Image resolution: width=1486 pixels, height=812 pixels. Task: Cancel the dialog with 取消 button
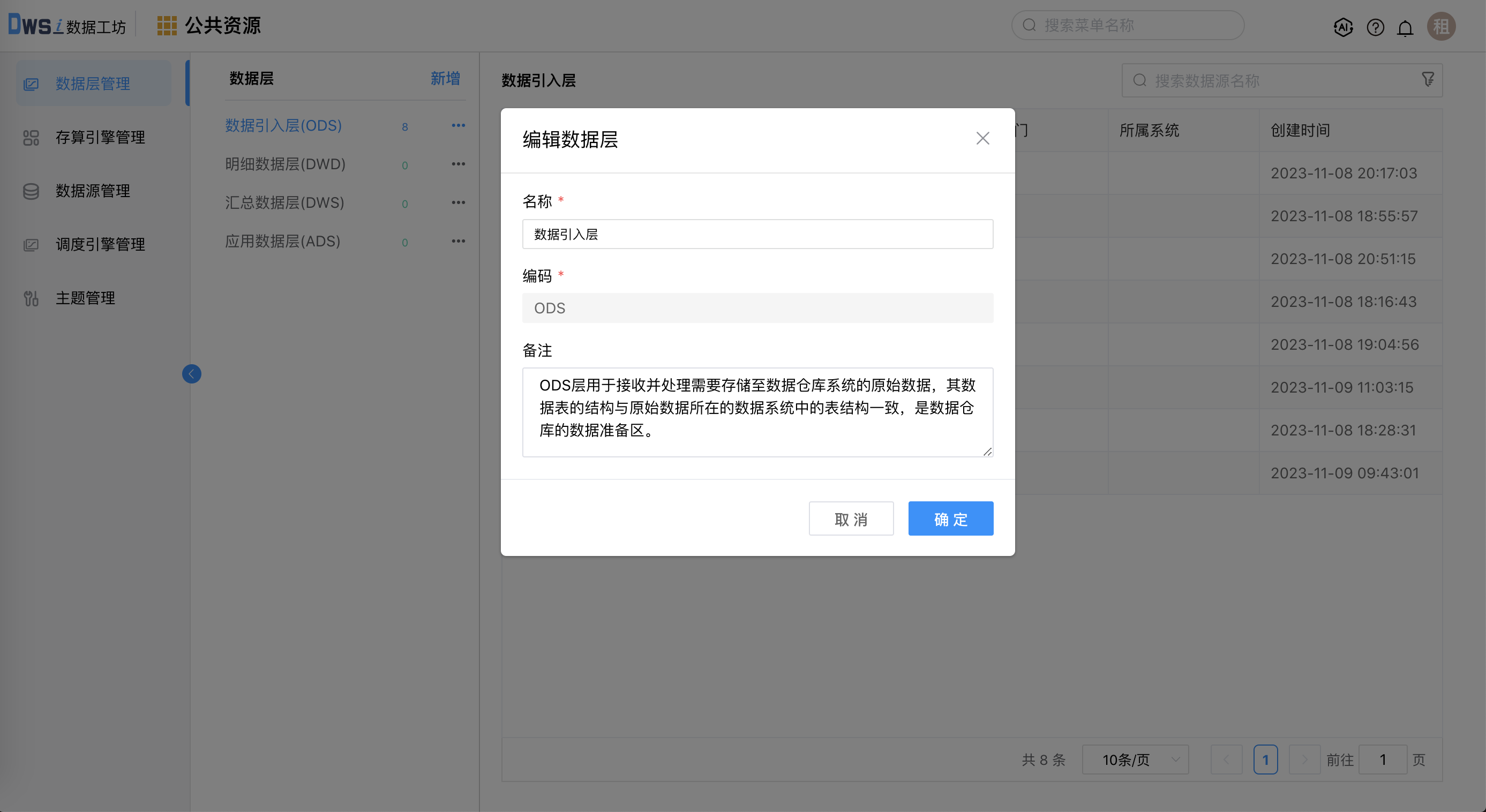click(x=851, y=518)
